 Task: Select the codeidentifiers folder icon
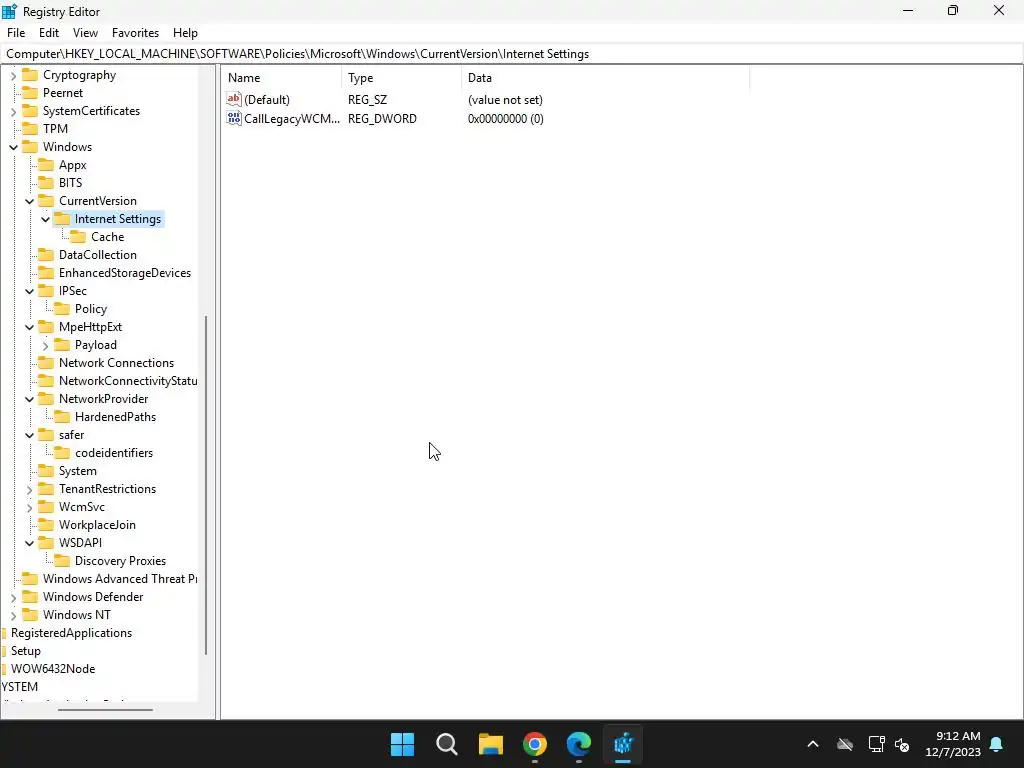coord(61,453)
